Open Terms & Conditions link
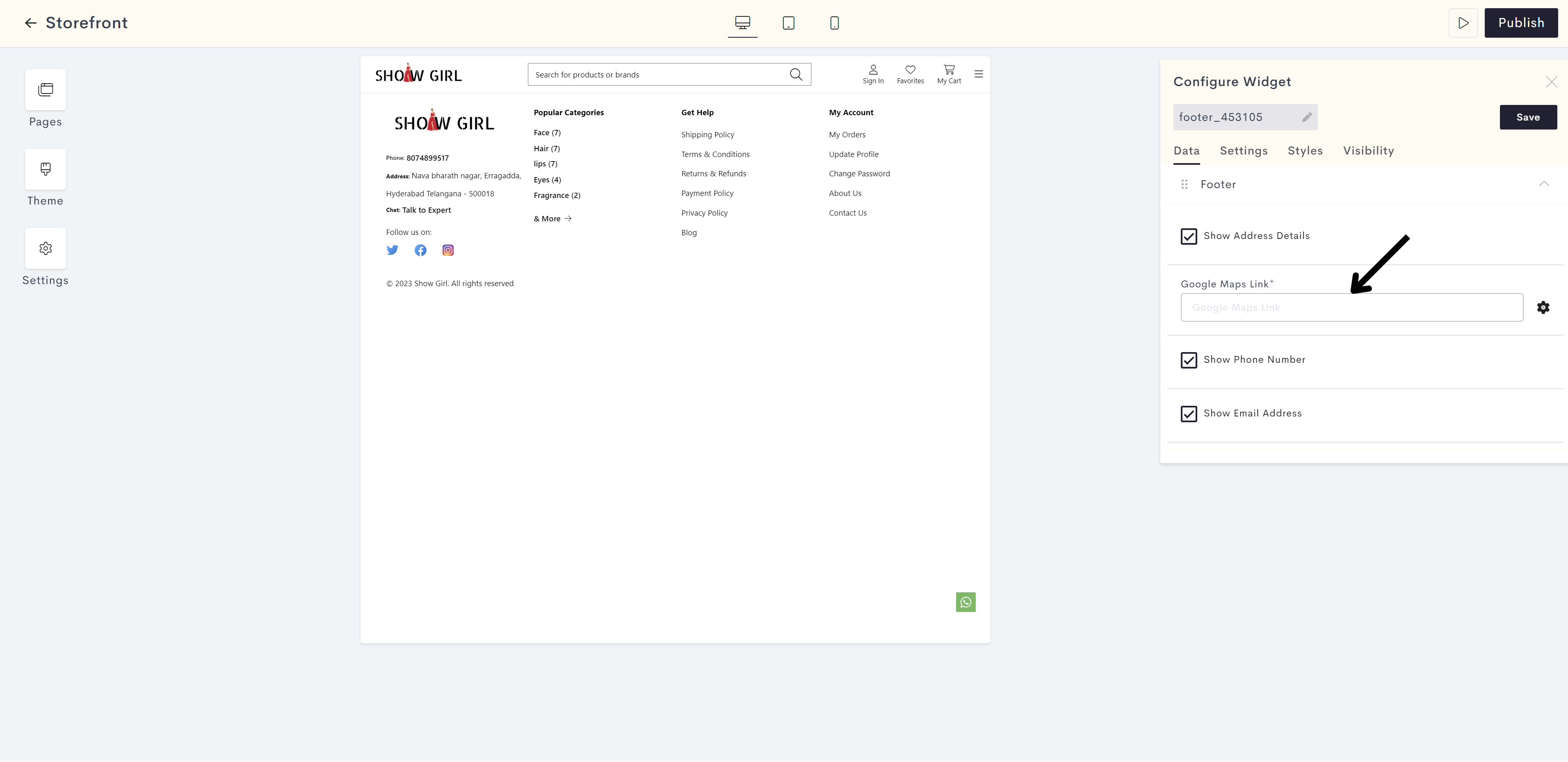 [x=715, y=155]
